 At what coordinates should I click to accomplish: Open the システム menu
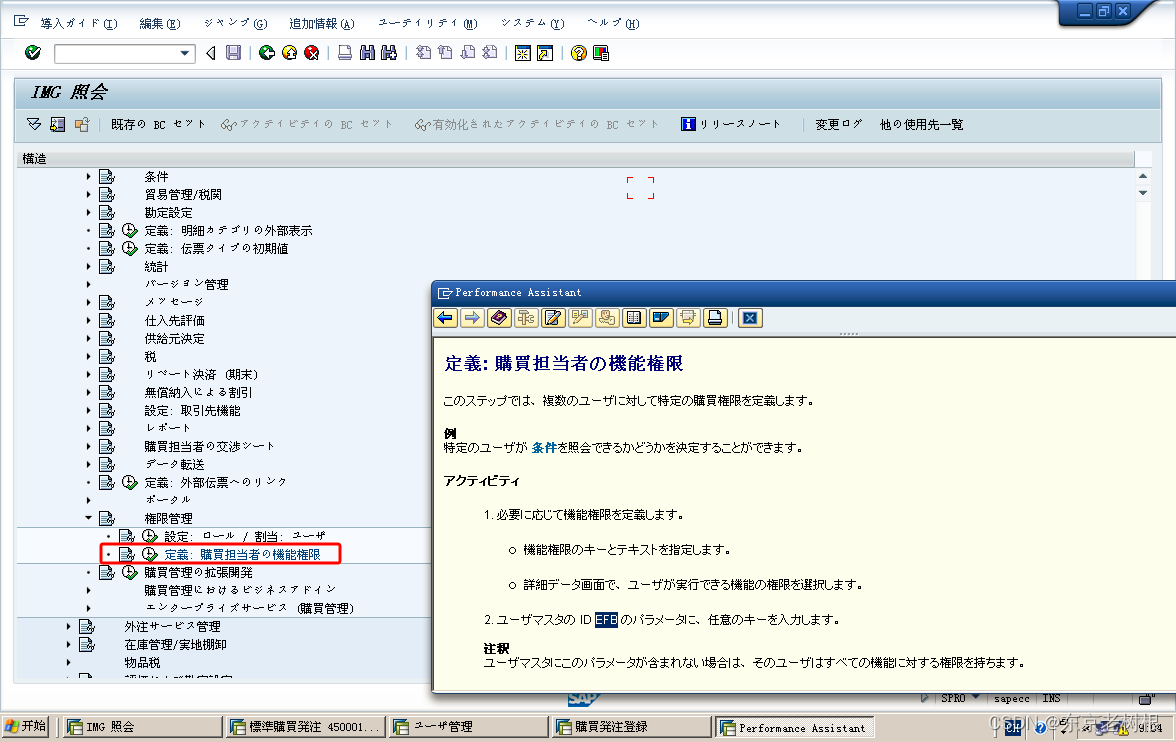(x=530, y=22)
